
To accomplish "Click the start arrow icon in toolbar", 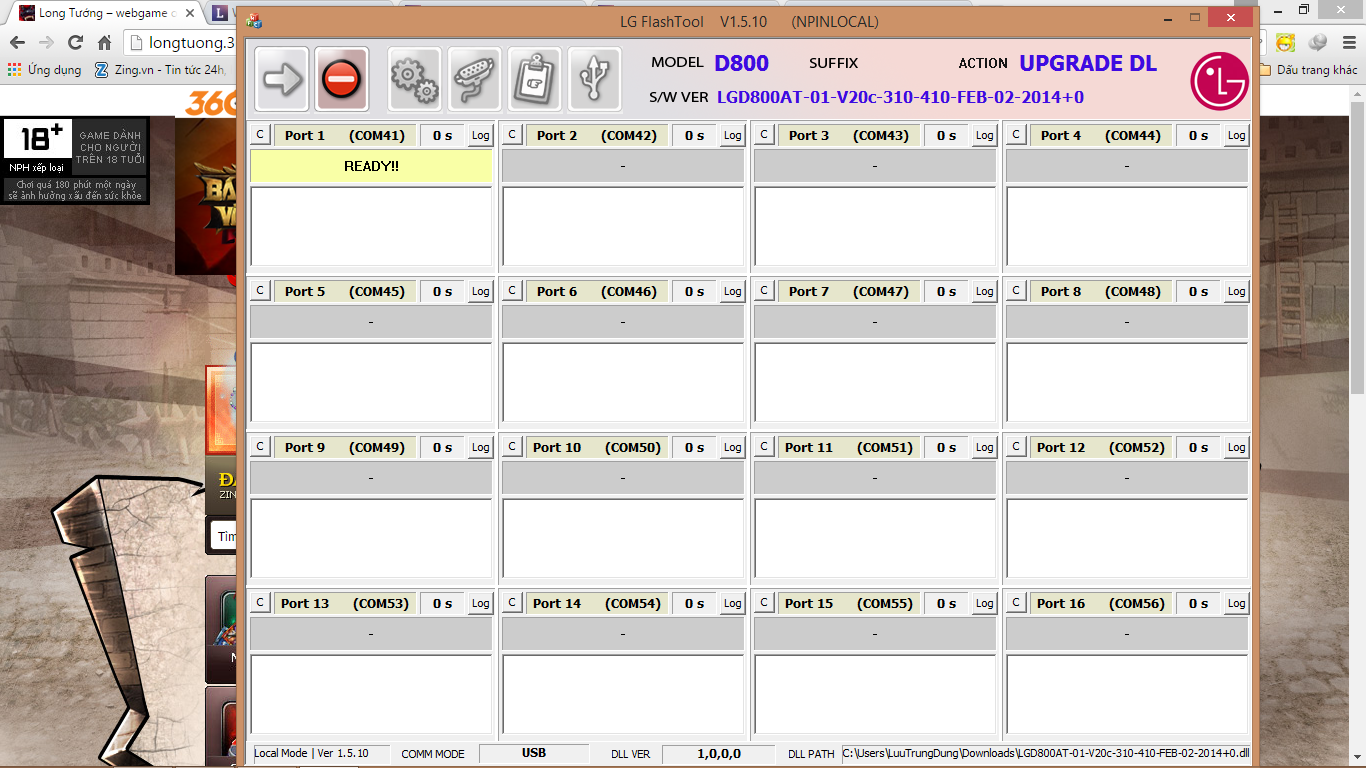I will tap(282, 79).
